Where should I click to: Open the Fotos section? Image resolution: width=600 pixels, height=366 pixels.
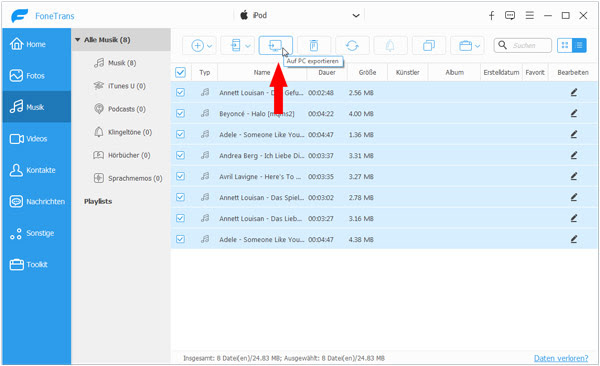tap(36, 75)
